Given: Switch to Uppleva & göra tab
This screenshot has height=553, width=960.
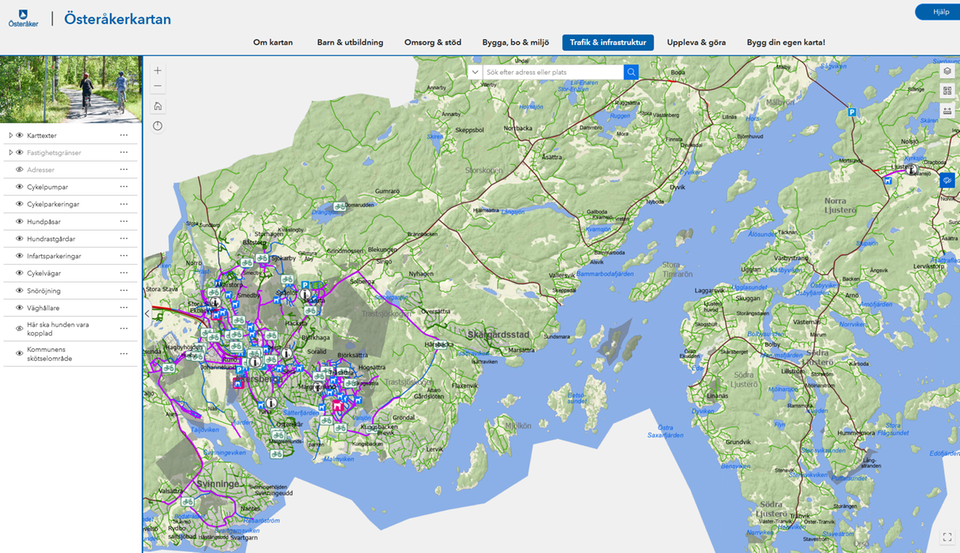Looking at the screenshot, I should click(695, 43).
